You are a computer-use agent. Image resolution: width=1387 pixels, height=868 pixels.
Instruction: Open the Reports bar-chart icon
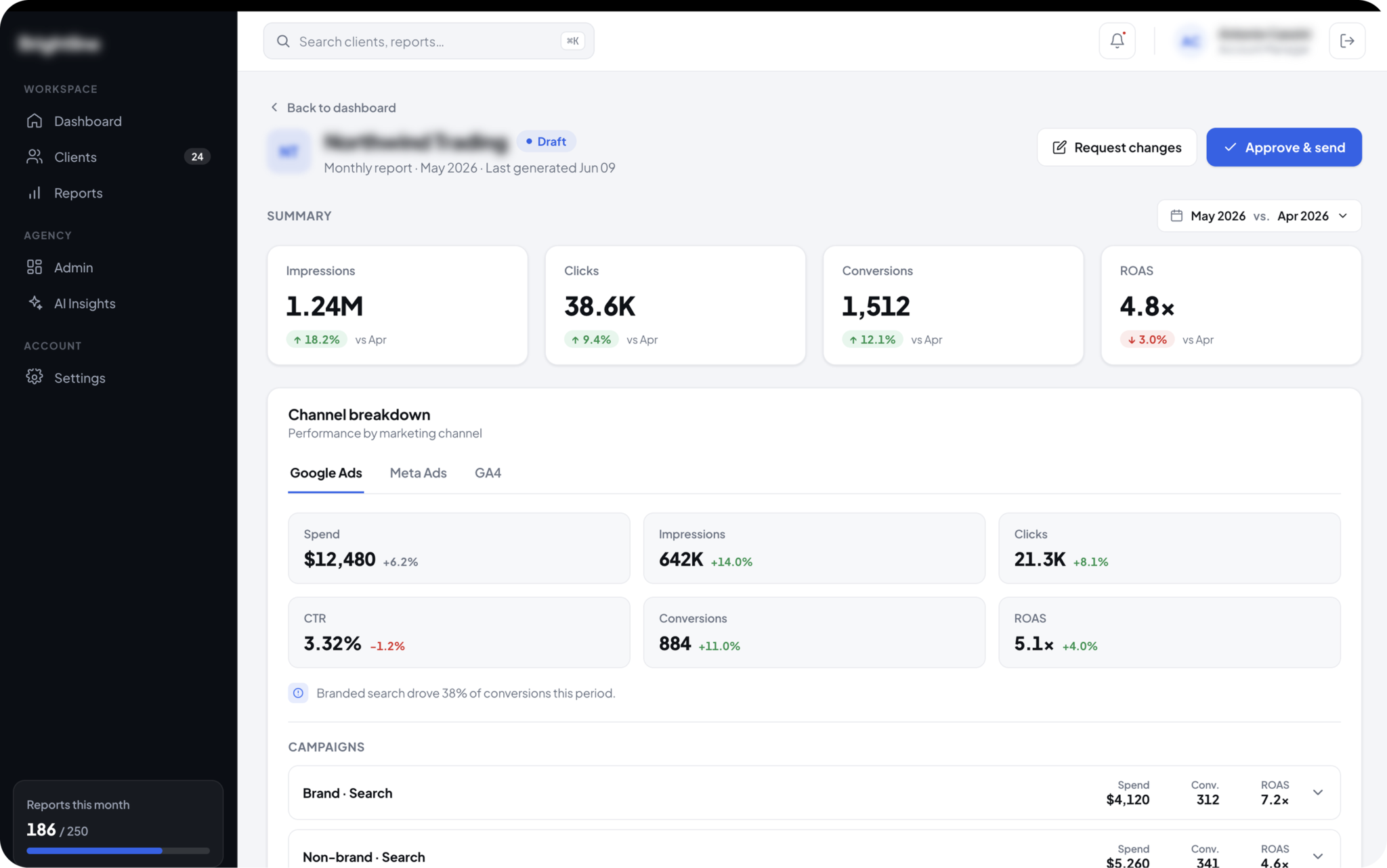click(35, 193)
